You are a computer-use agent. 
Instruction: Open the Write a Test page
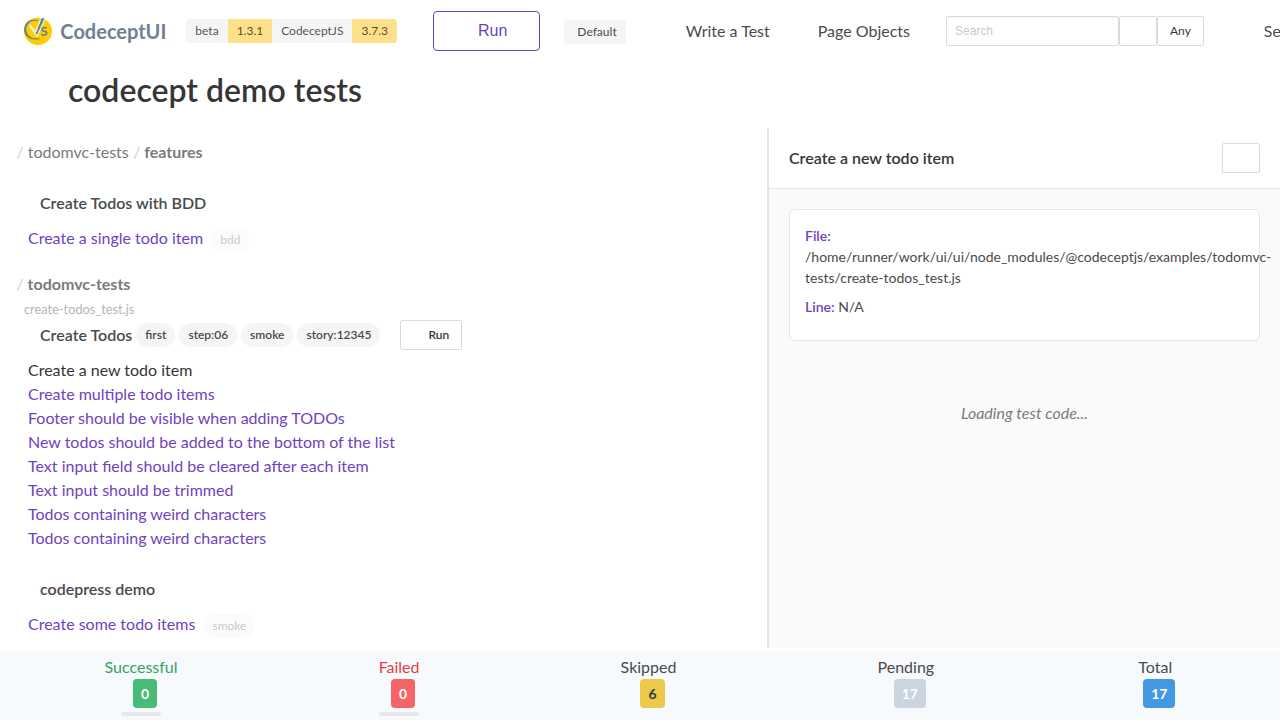(727, 31)
